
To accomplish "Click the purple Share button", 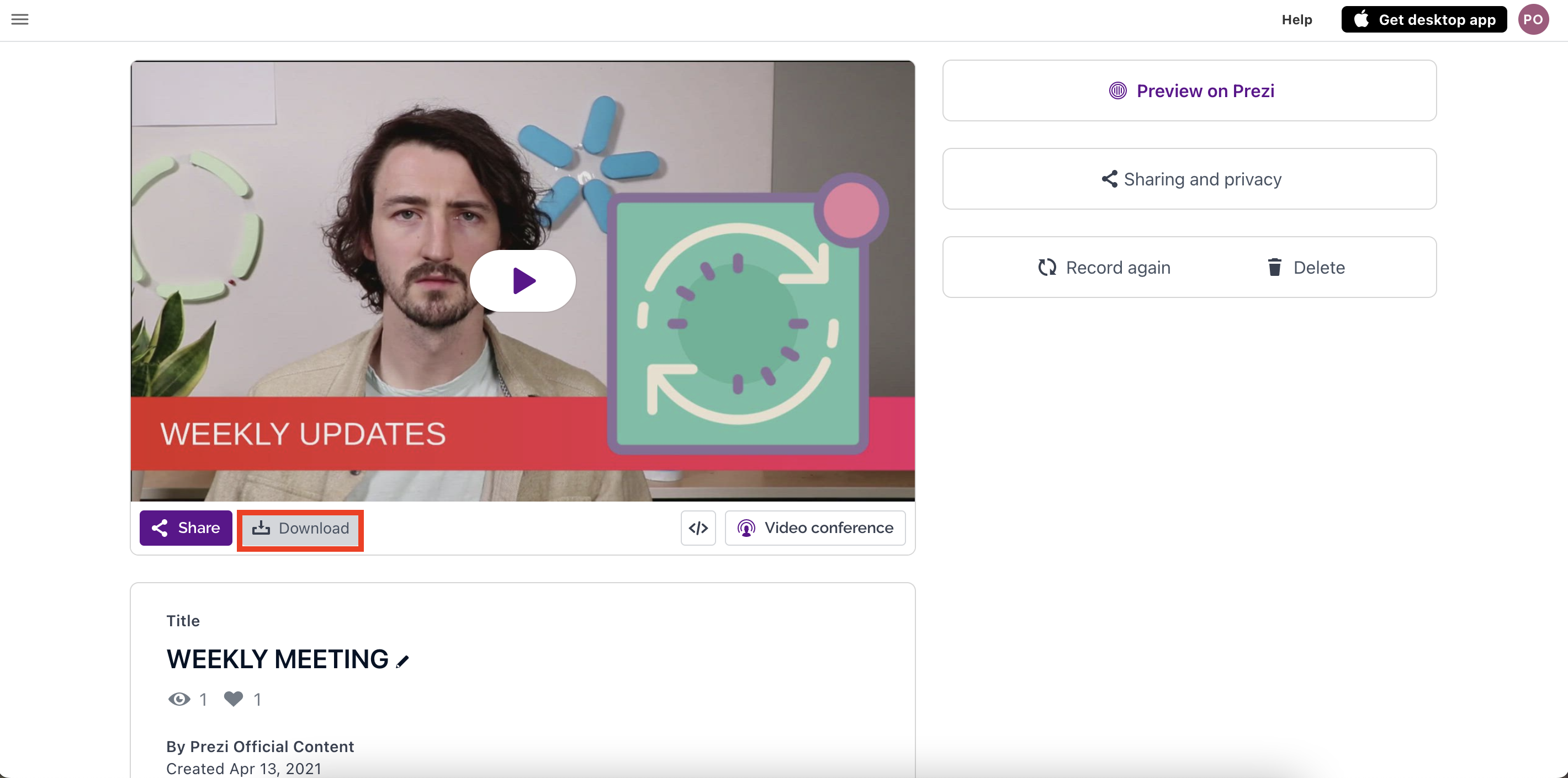I will tap(186, 528).
